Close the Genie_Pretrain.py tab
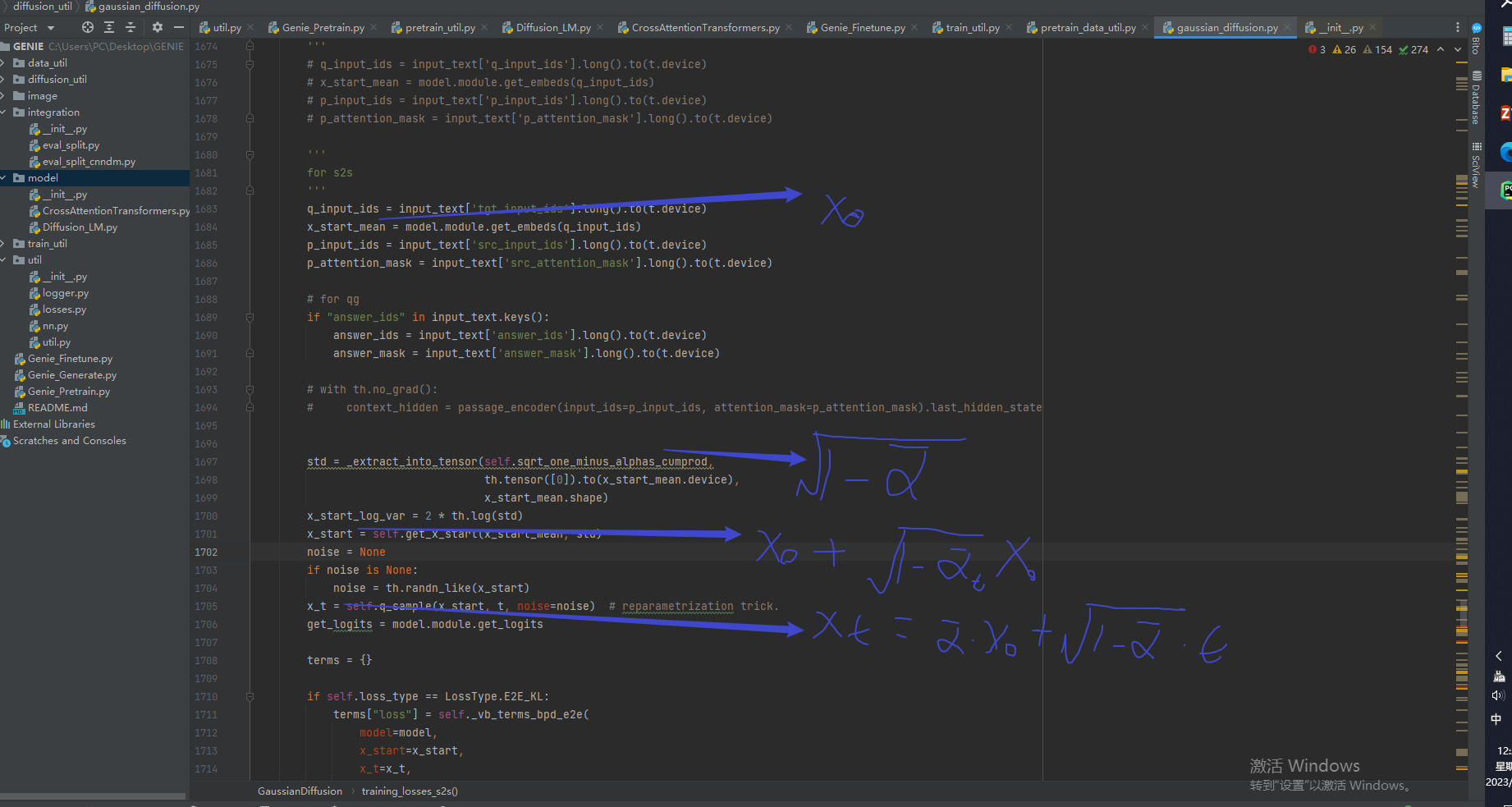The image size is (1512, 807). tap(373, 27)
